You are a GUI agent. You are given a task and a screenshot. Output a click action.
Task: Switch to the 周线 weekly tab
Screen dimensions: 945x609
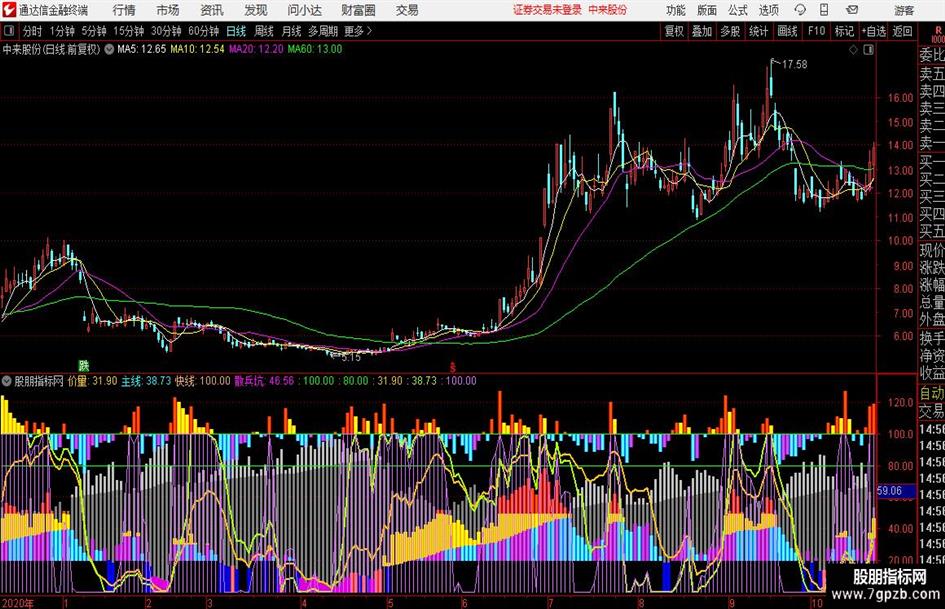(x=264, y=31)
